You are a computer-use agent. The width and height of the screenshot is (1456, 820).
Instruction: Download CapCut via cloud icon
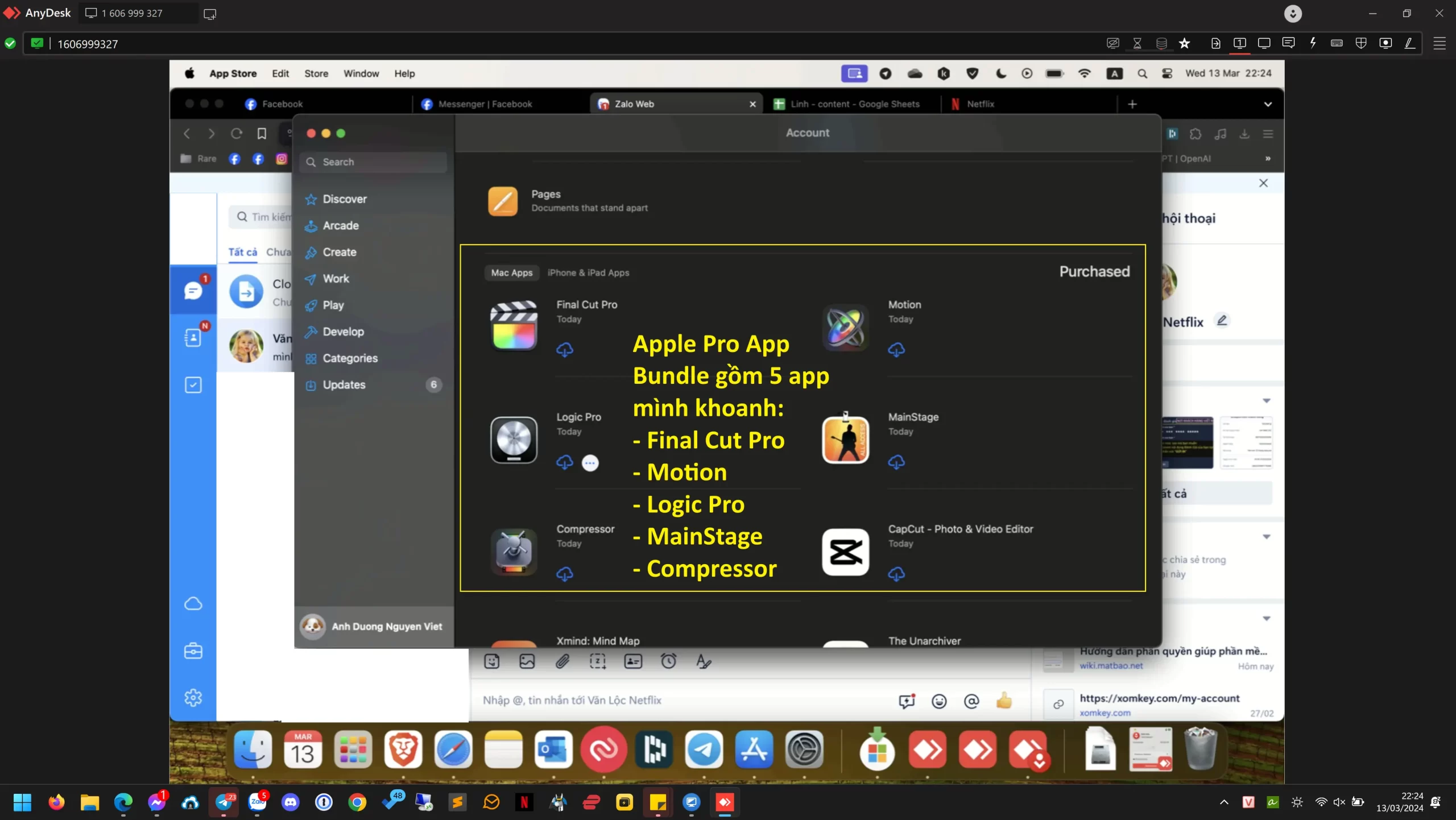pyautogui.click(x=896, y=574)
